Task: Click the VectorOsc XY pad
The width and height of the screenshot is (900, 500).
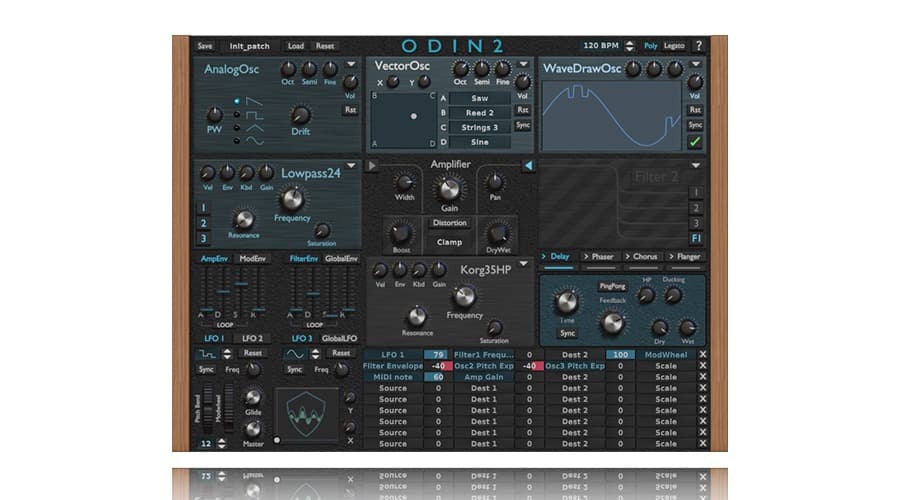Action: [402, 119]
